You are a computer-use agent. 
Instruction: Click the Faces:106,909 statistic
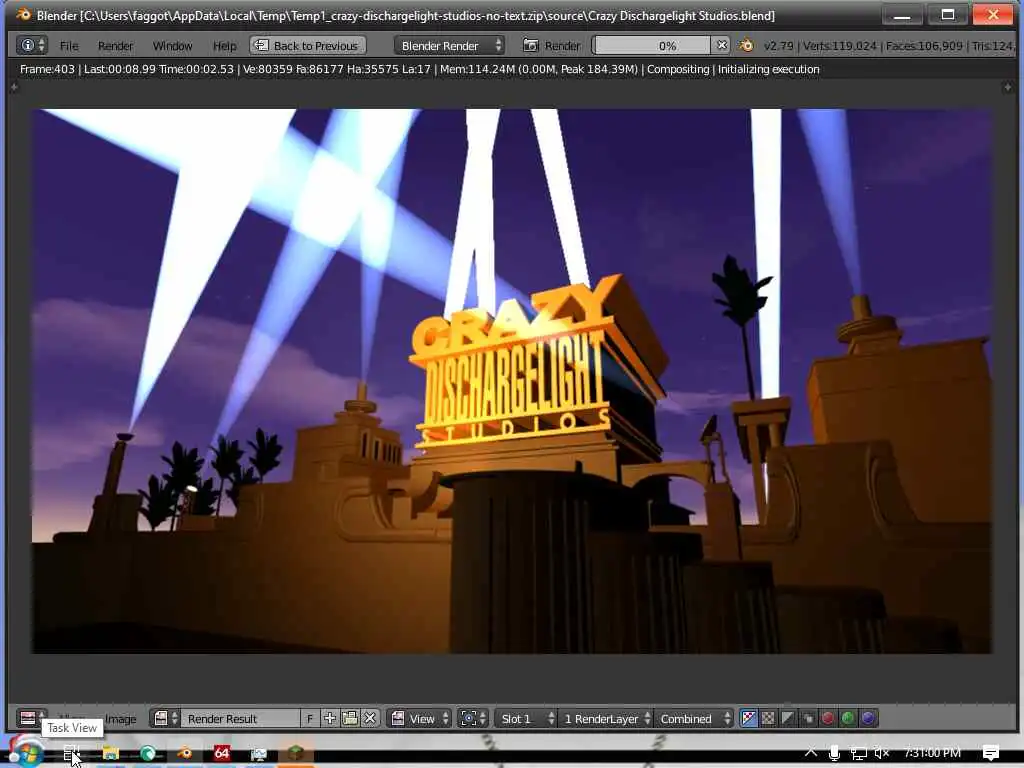coord(924,46)
